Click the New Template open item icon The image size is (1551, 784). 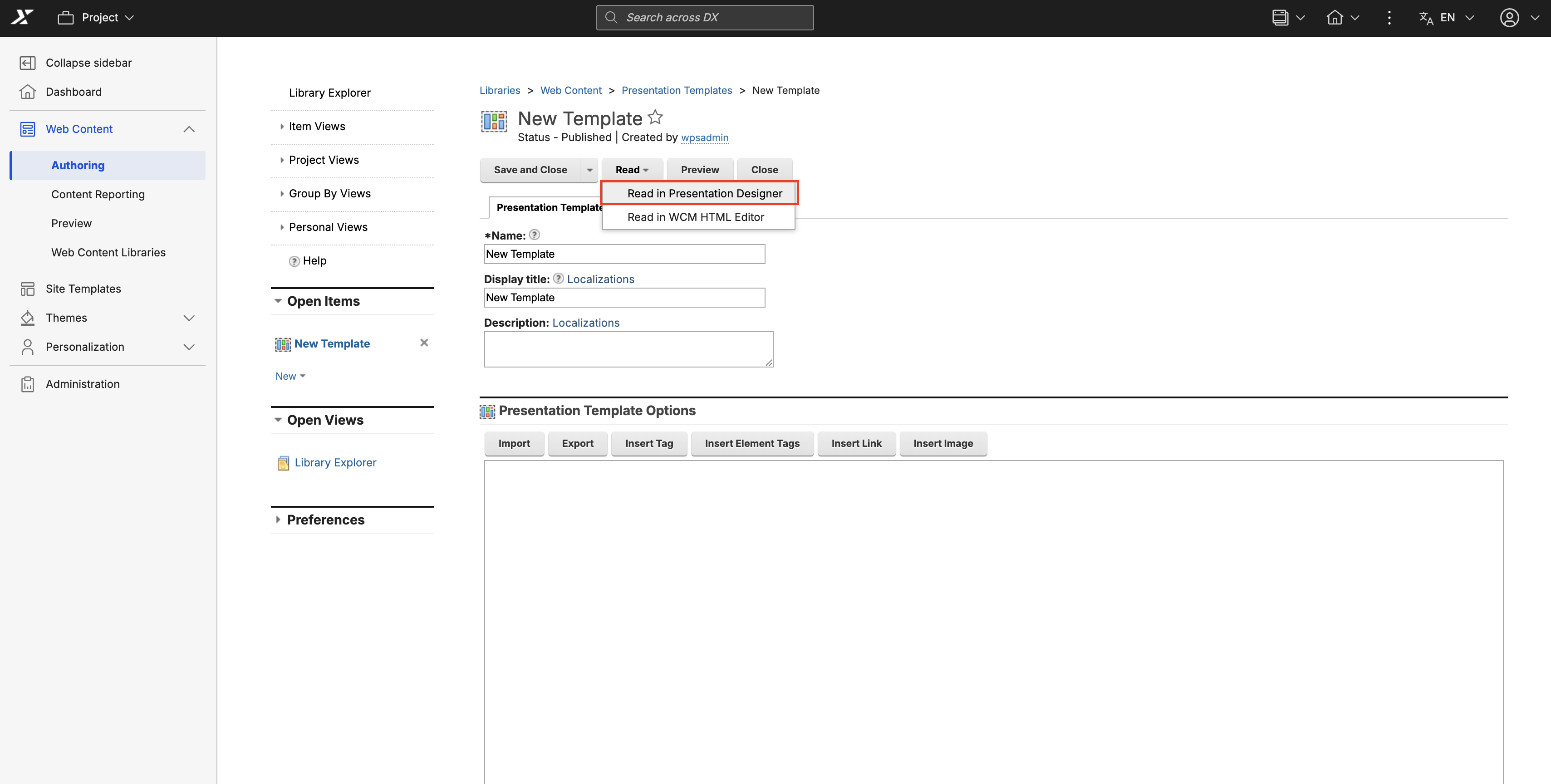[282, 344]
